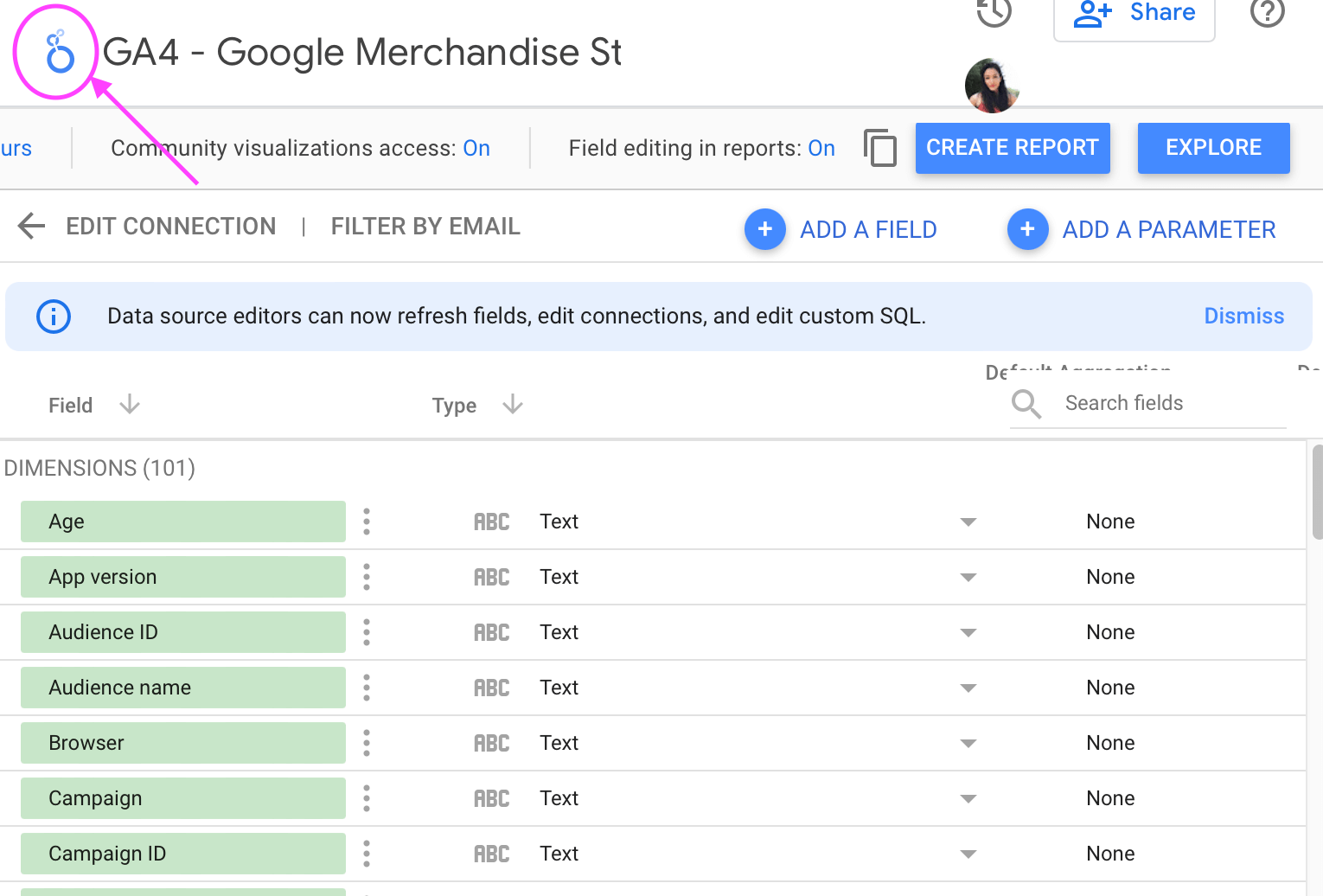Click the vertical scrollbar thumb
Screen dimensions: 1323x896
click(x=1317, y=493)
